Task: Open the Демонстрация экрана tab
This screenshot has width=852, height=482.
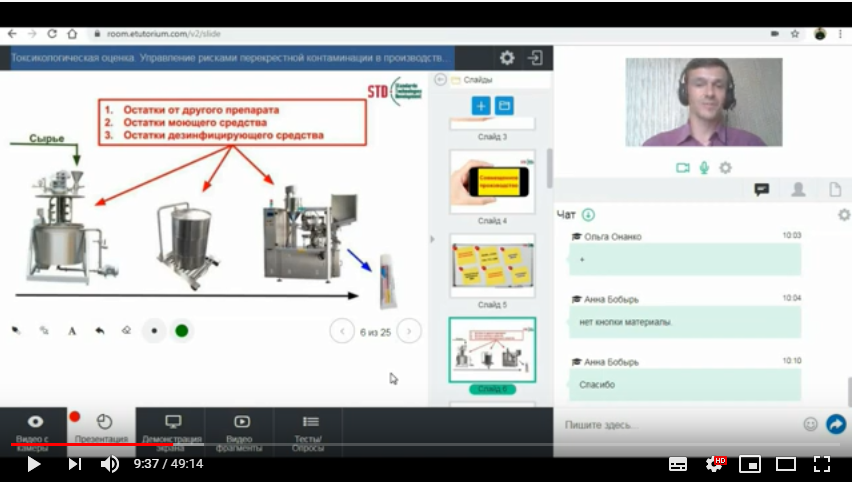Action: tap(172, 432)
